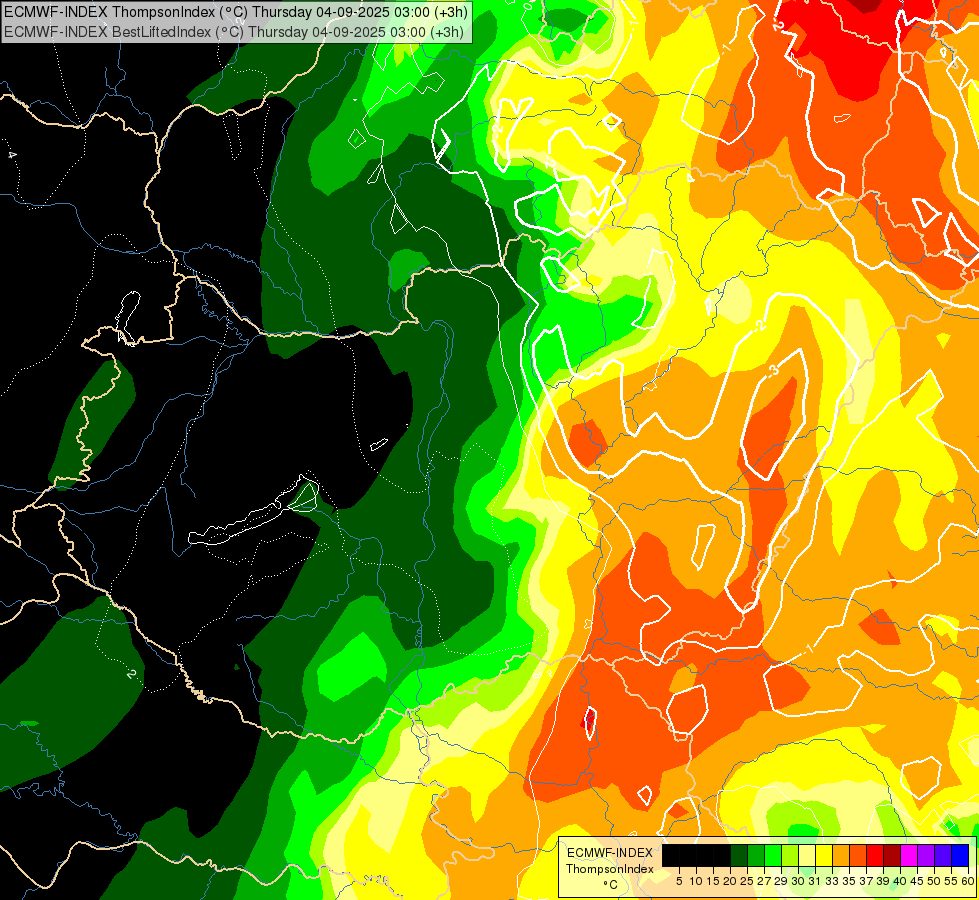Screen dimensions: 979x900
Task: Click the pale yellow 30–31 legend swatch
Action: 807,855
